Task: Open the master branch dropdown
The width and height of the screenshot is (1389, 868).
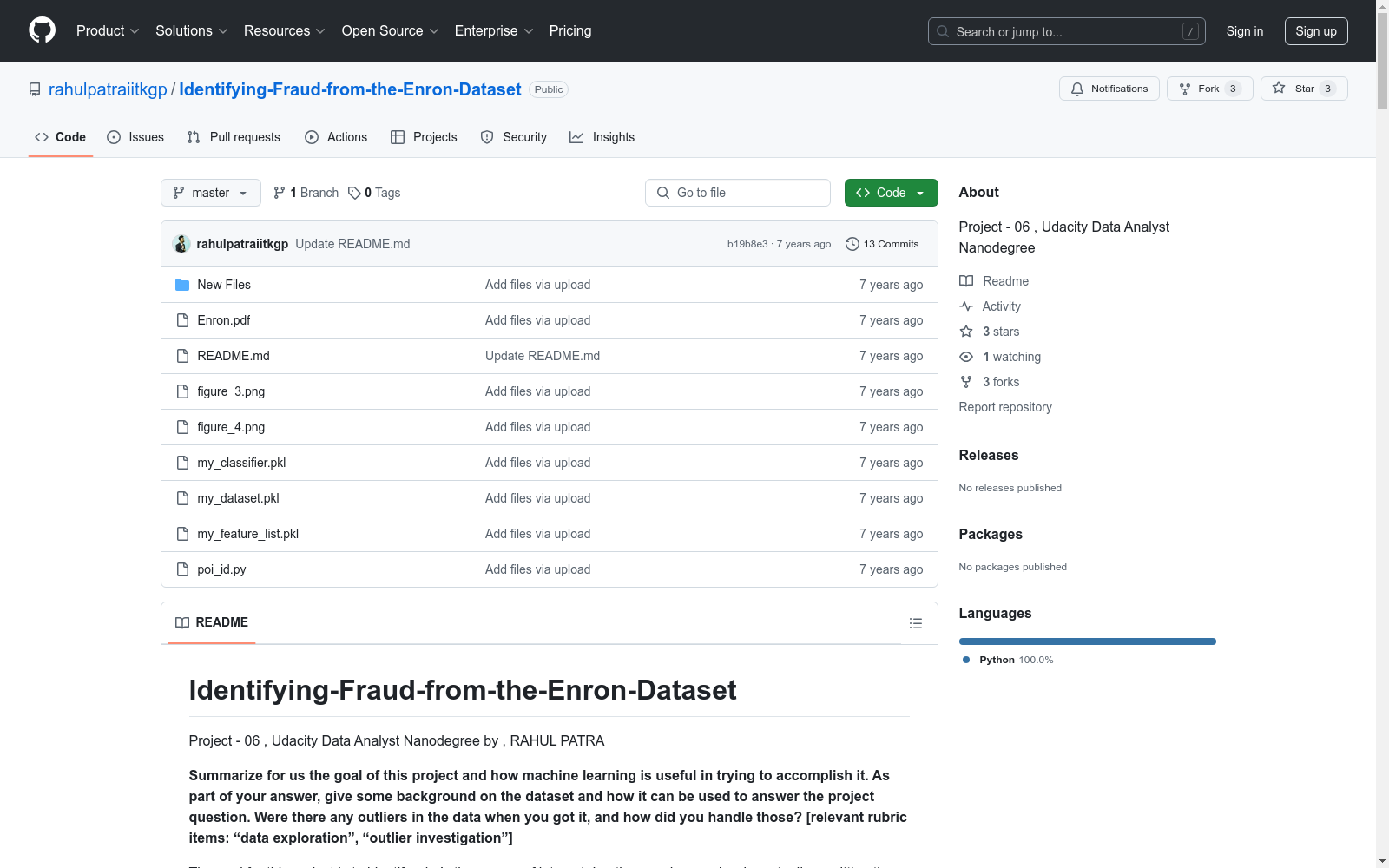Action: click(211, 193)
